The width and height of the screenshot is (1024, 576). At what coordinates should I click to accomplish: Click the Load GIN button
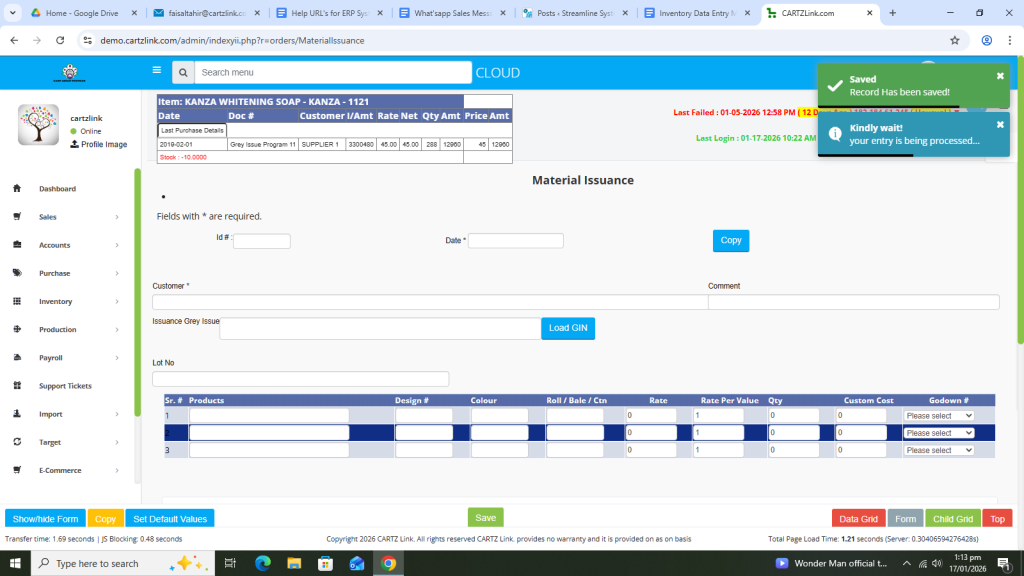pos(568,328)
